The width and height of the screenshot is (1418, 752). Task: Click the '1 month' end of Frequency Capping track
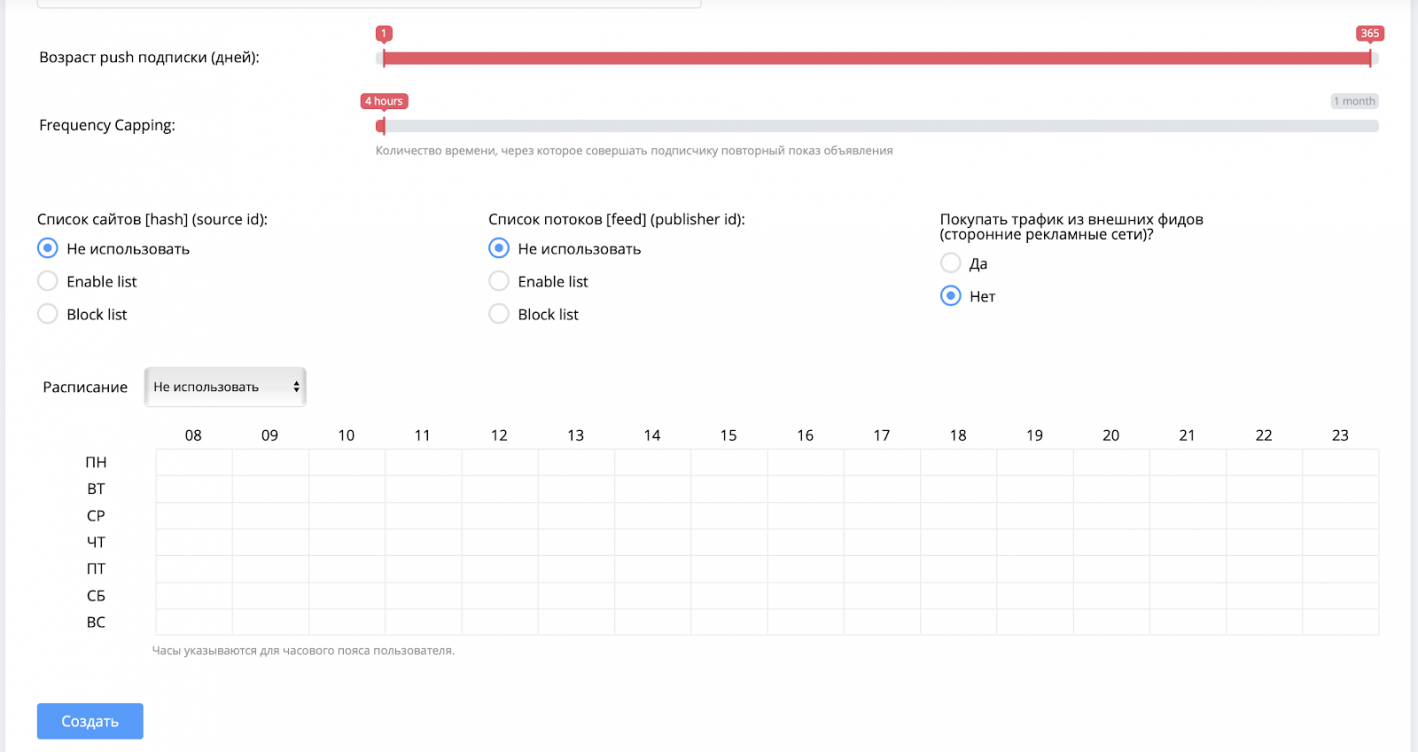(1354, 101)
